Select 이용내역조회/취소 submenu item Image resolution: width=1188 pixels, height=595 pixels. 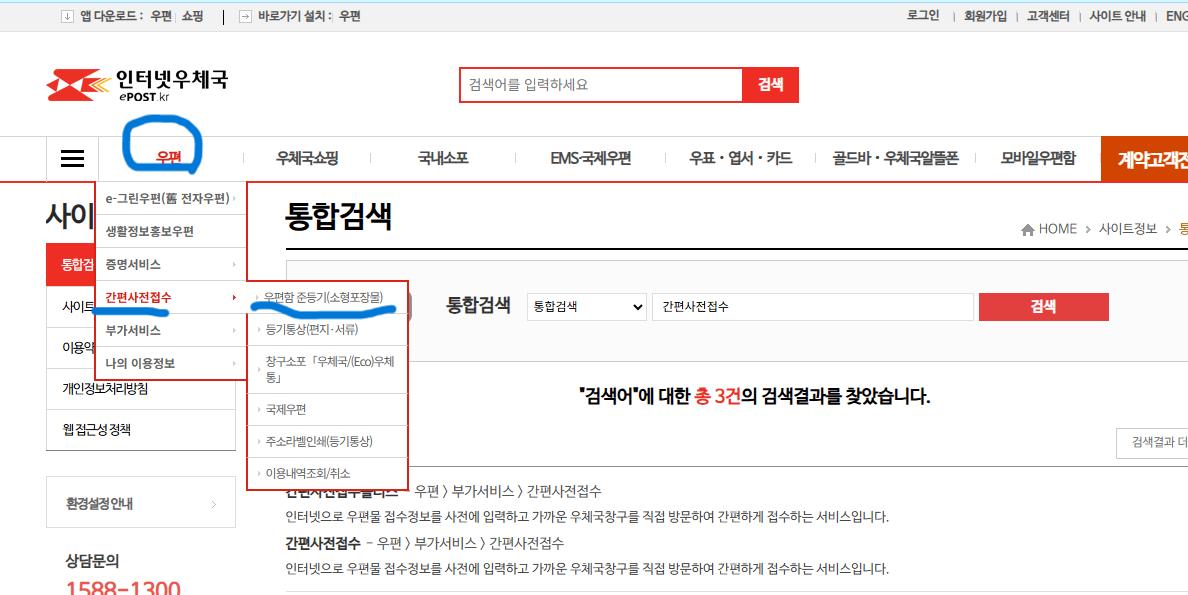click(327, 473)
